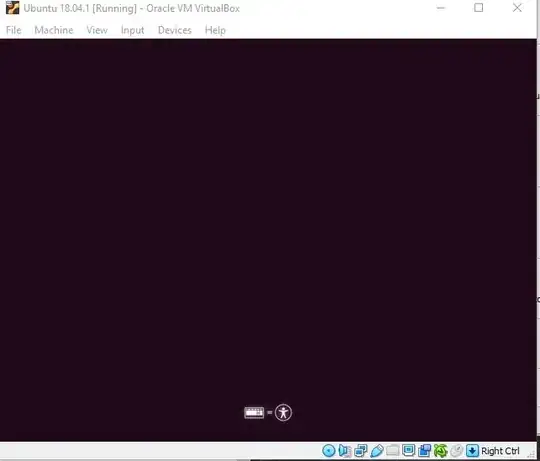
Task: Close the Ubuntu 18.04.1 VM window
Action: (x=517, y=8)
